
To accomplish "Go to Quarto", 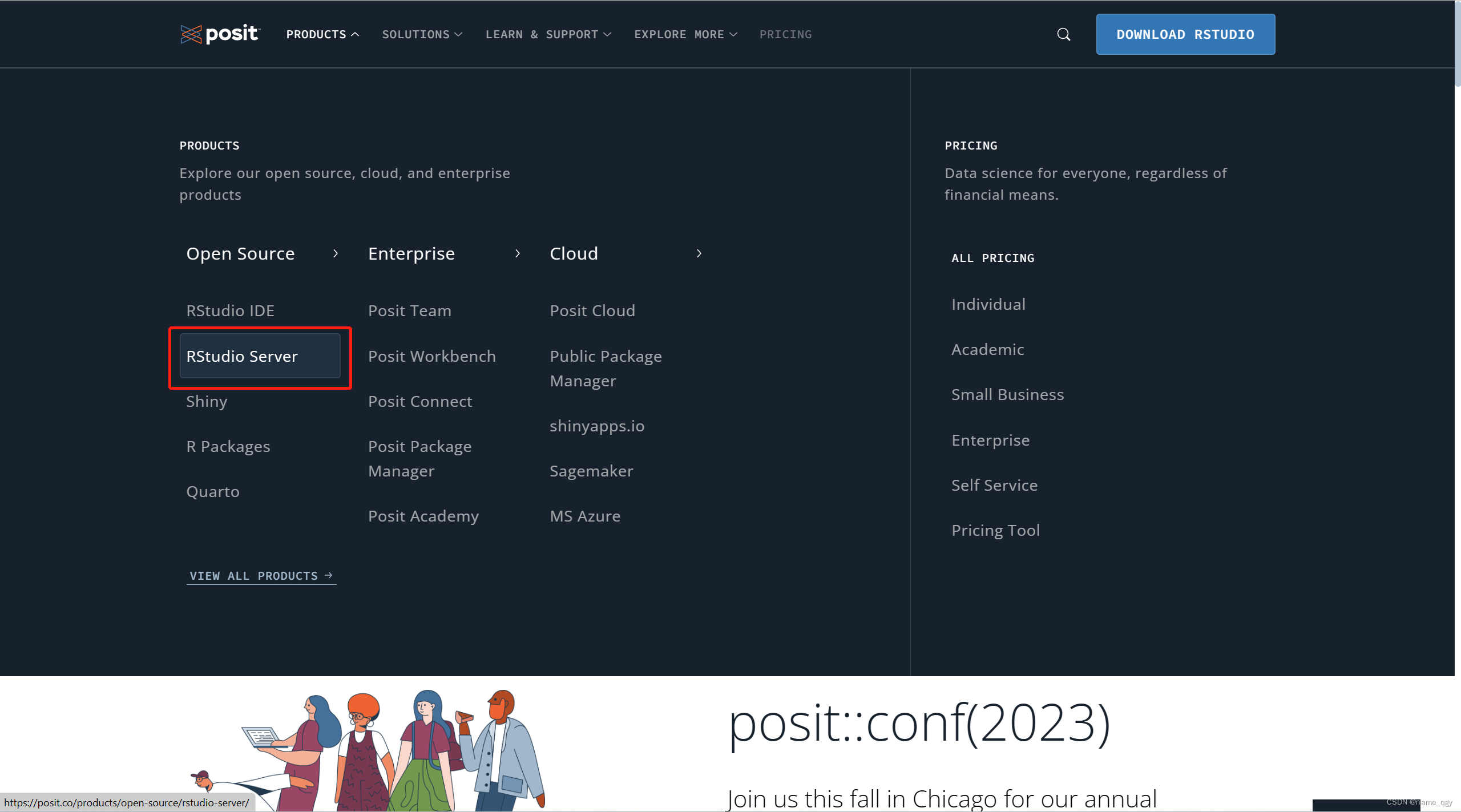I will 213,491.
